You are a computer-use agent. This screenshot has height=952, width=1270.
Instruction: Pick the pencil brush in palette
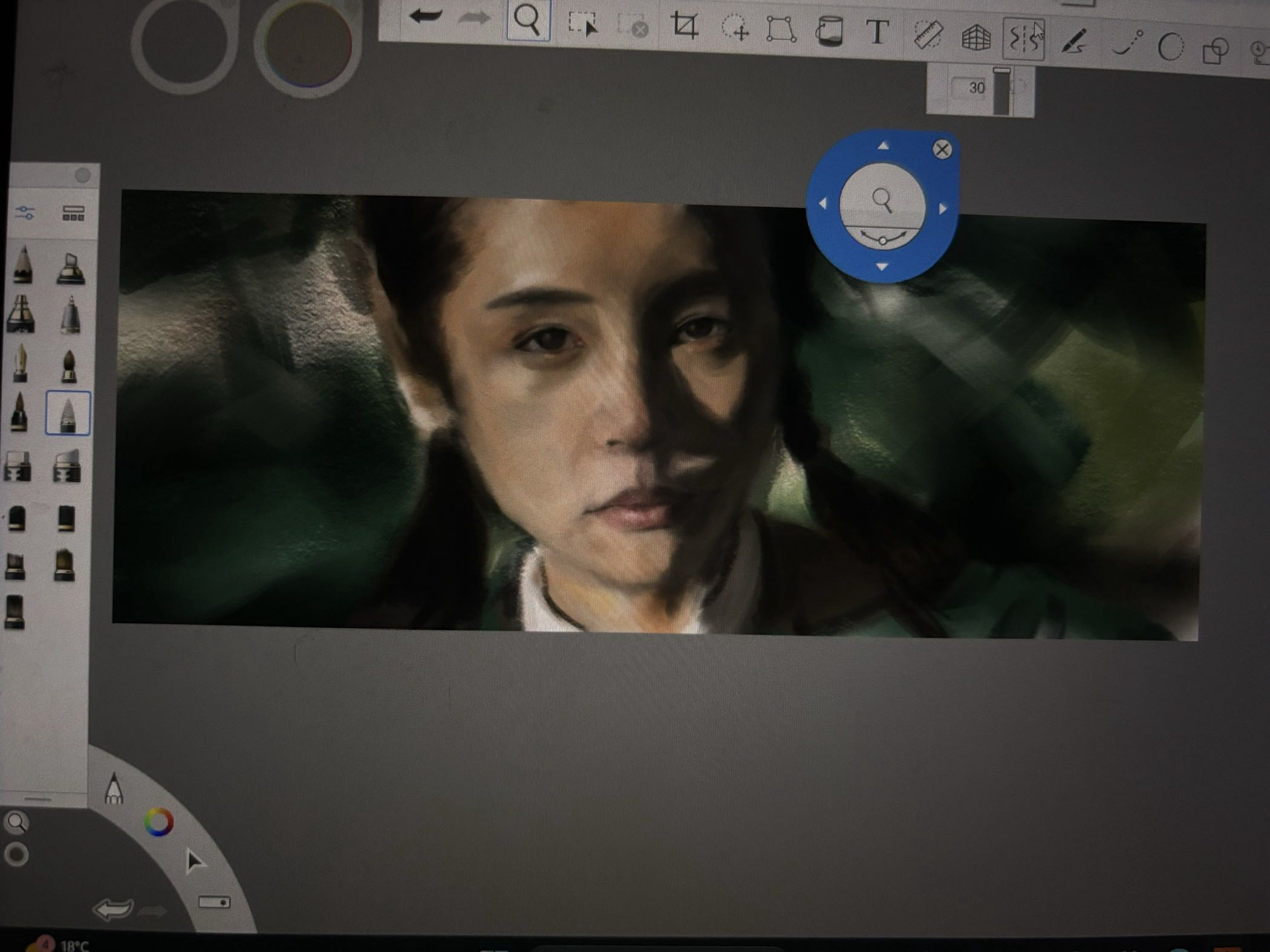point(23,265)
